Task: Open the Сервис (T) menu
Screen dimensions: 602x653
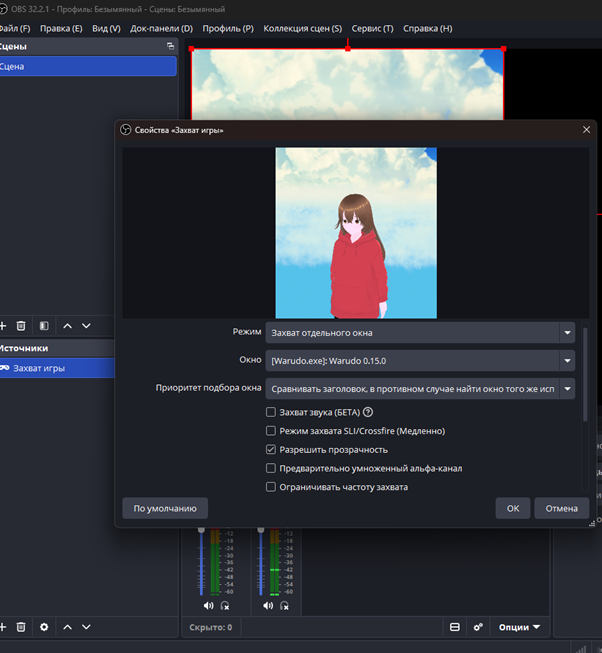Action: (x=373, y=28)
